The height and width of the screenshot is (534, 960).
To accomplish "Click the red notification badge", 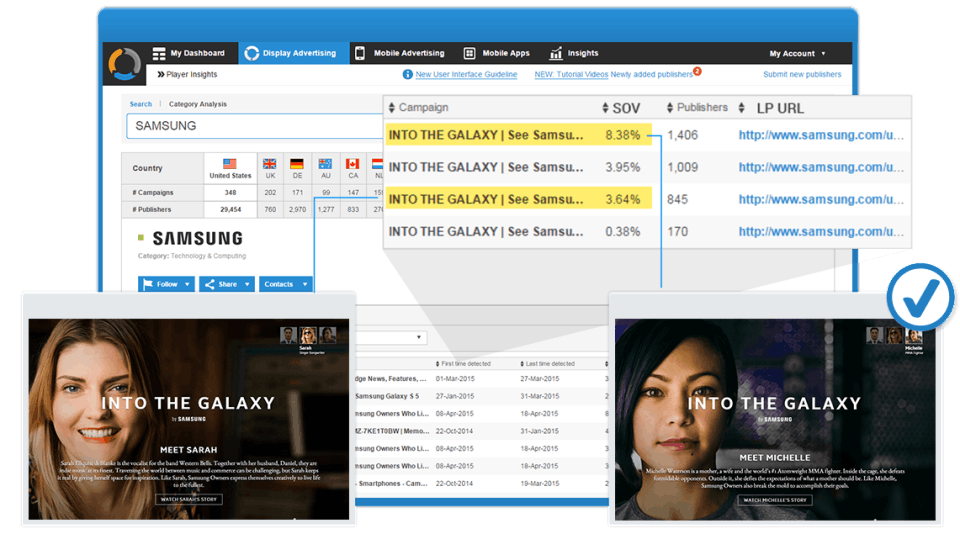I will coord(697,71).
